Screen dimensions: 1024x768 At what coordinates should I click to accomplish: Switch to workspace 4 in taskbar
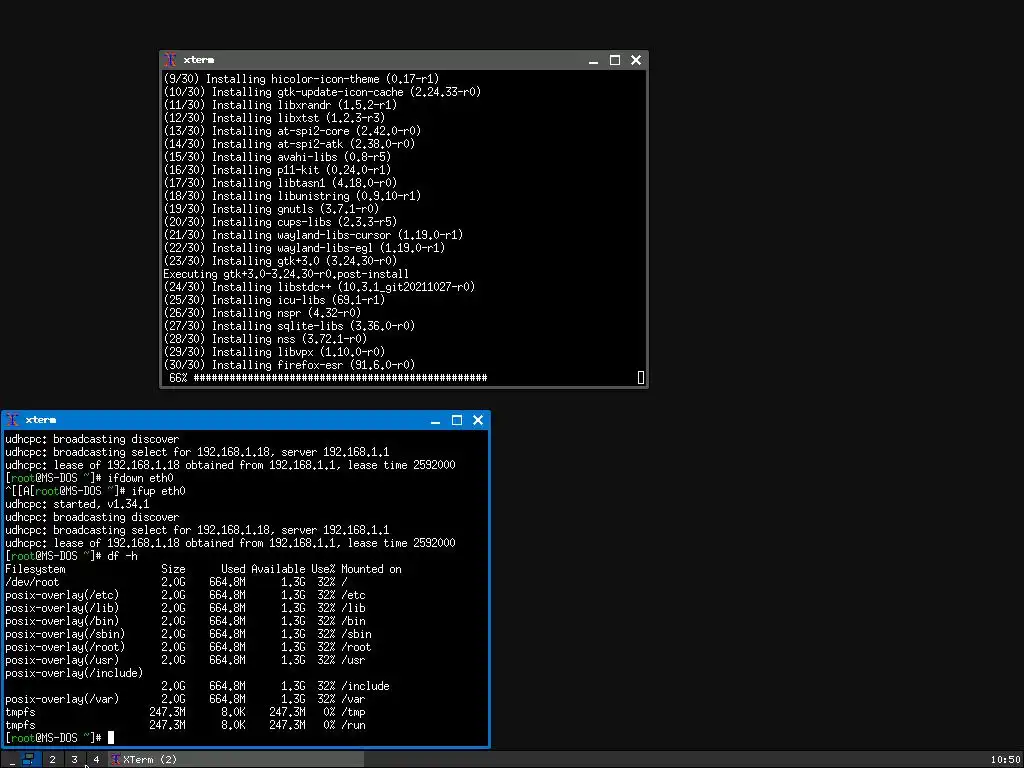96,760
